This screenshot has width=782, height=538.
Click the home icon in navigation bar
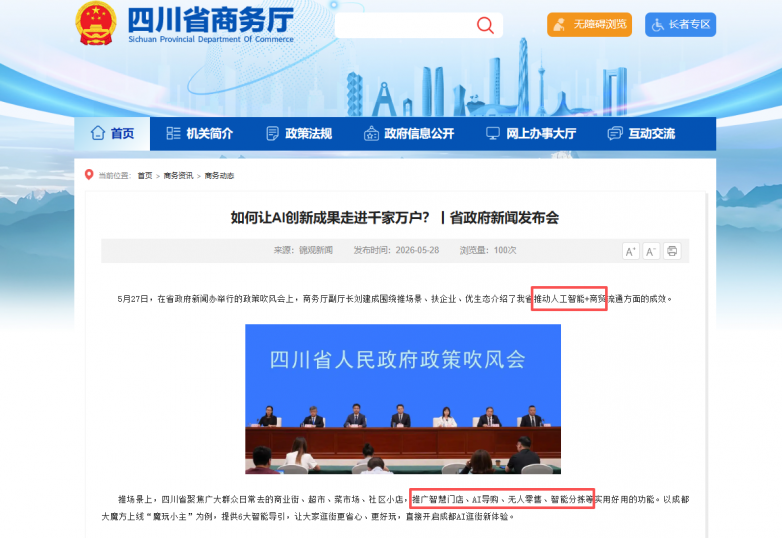(x=98, y=133)
